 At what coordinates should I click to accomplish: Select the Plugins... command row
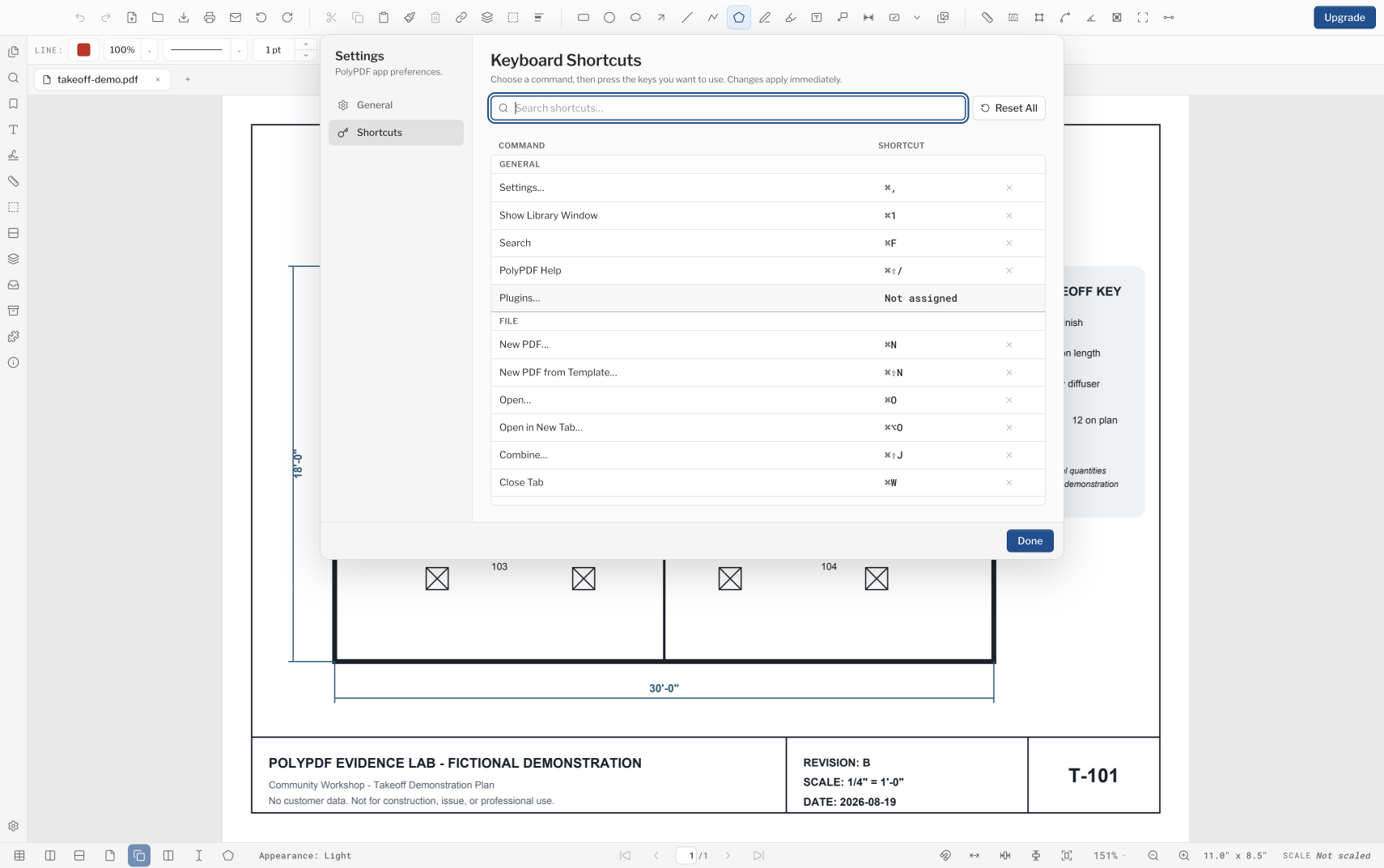[767, 298]
